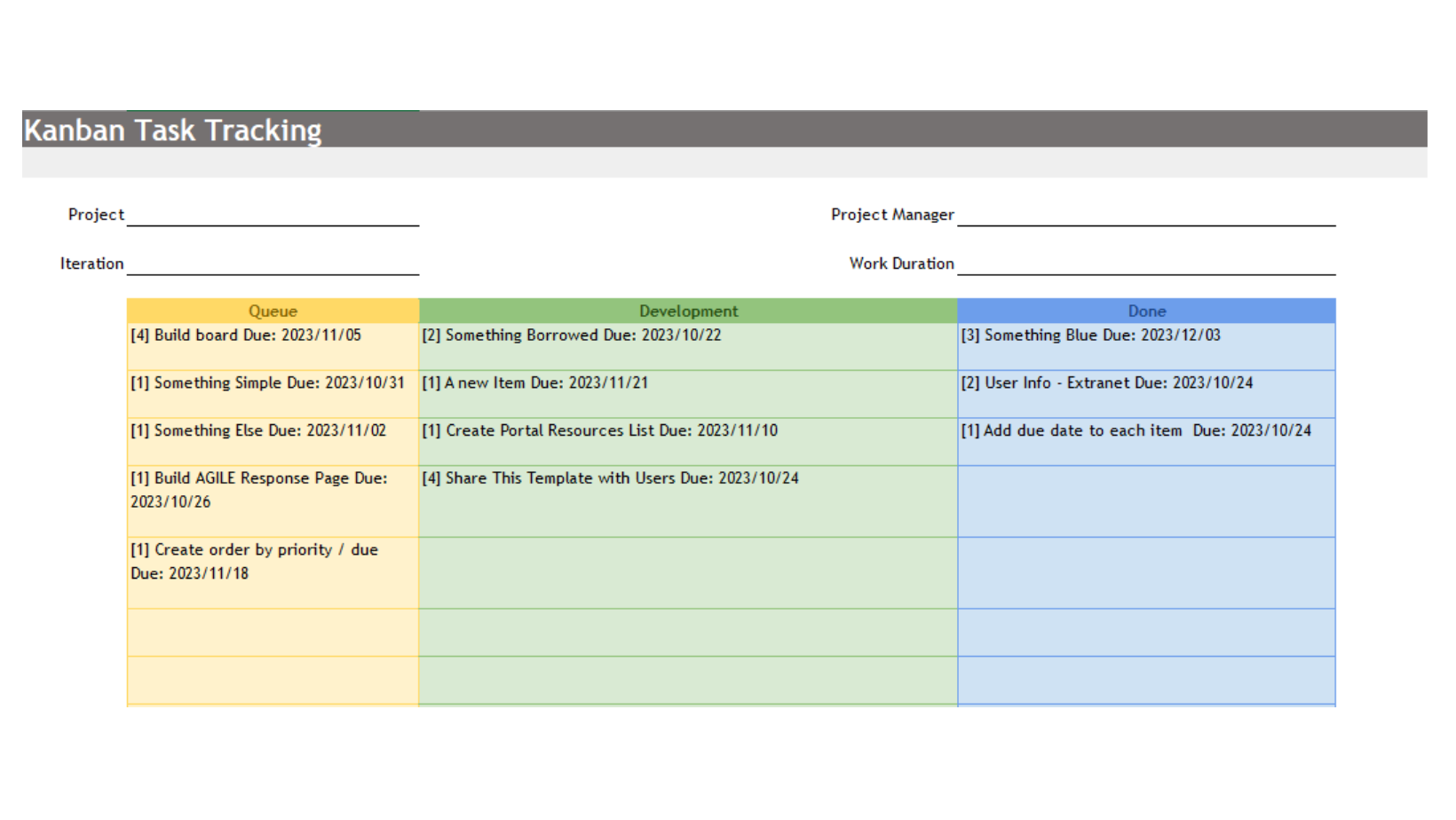The height and width of the screenshot is (820, 1456).
Task: Select the Done column header
Action: coord(1146,311)
